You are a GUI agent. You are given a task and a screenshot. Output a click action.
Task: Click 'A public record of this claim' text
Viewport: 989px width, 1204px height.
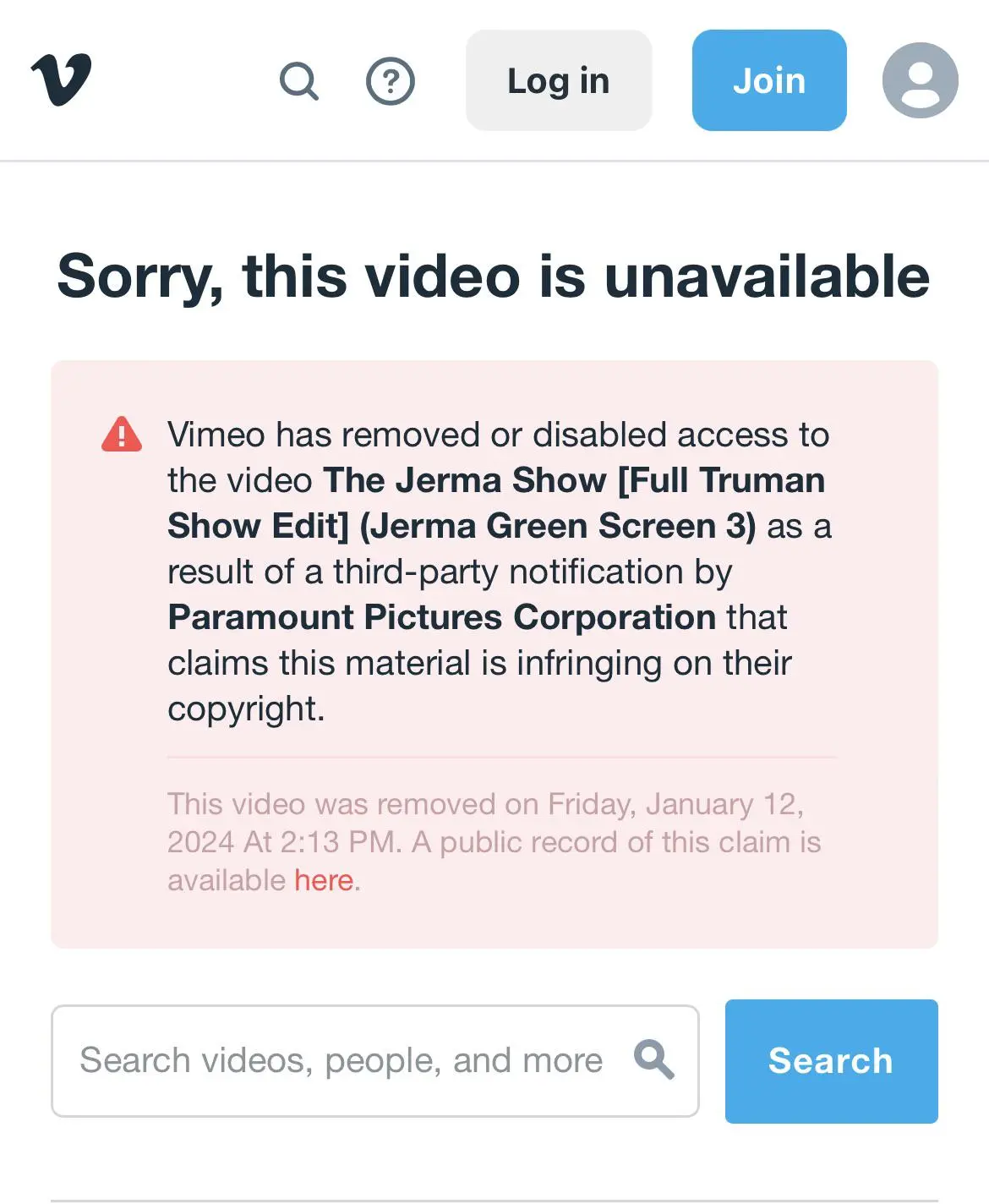click(x=601, y=842)
